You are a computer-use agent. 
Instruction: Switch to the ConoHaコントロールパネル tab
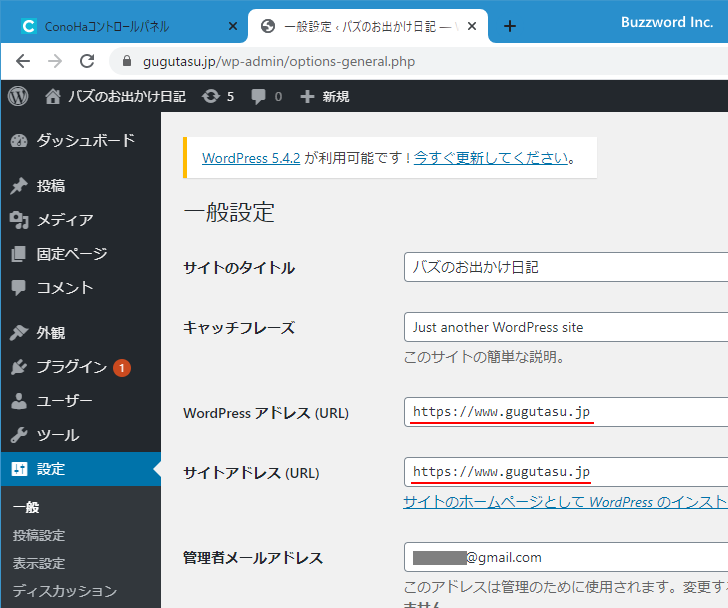(x=107, y=26)
